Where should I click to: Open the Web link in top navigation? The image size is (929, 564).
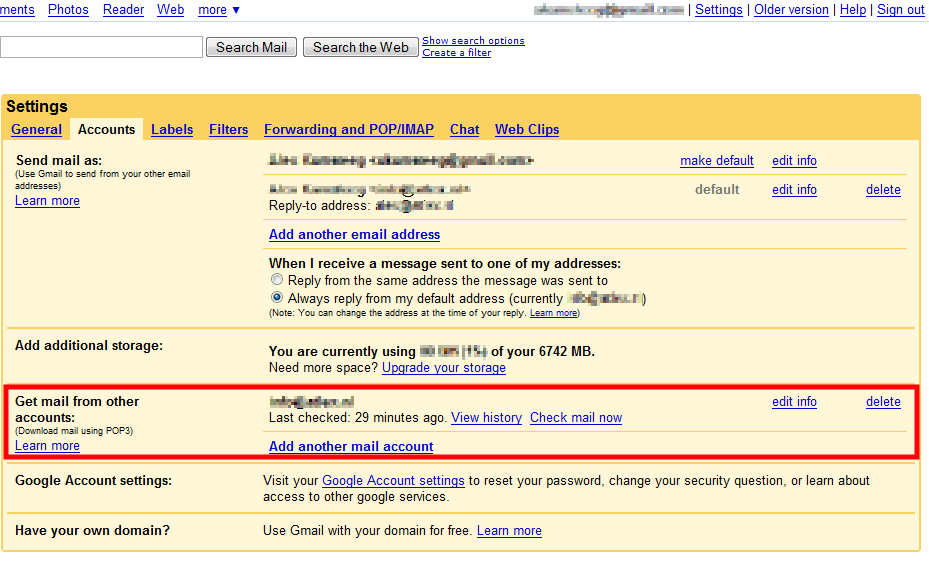tap(171, 9)
